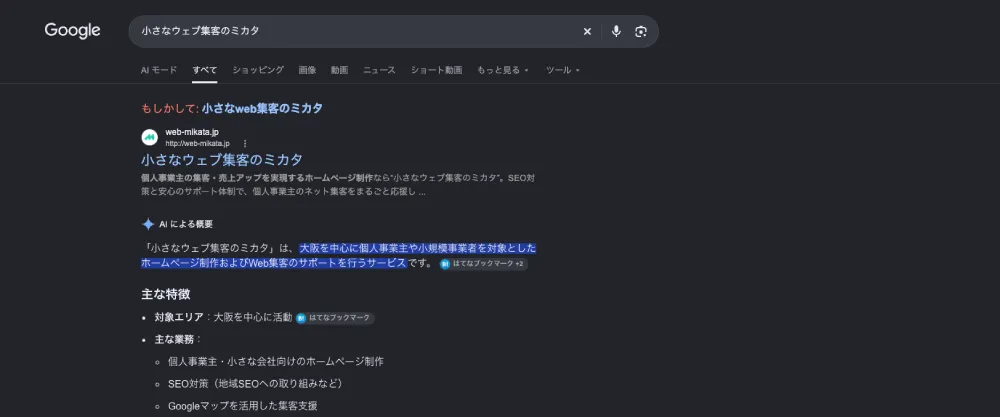Click the highlighted AI summary sentence

point(339,256)
